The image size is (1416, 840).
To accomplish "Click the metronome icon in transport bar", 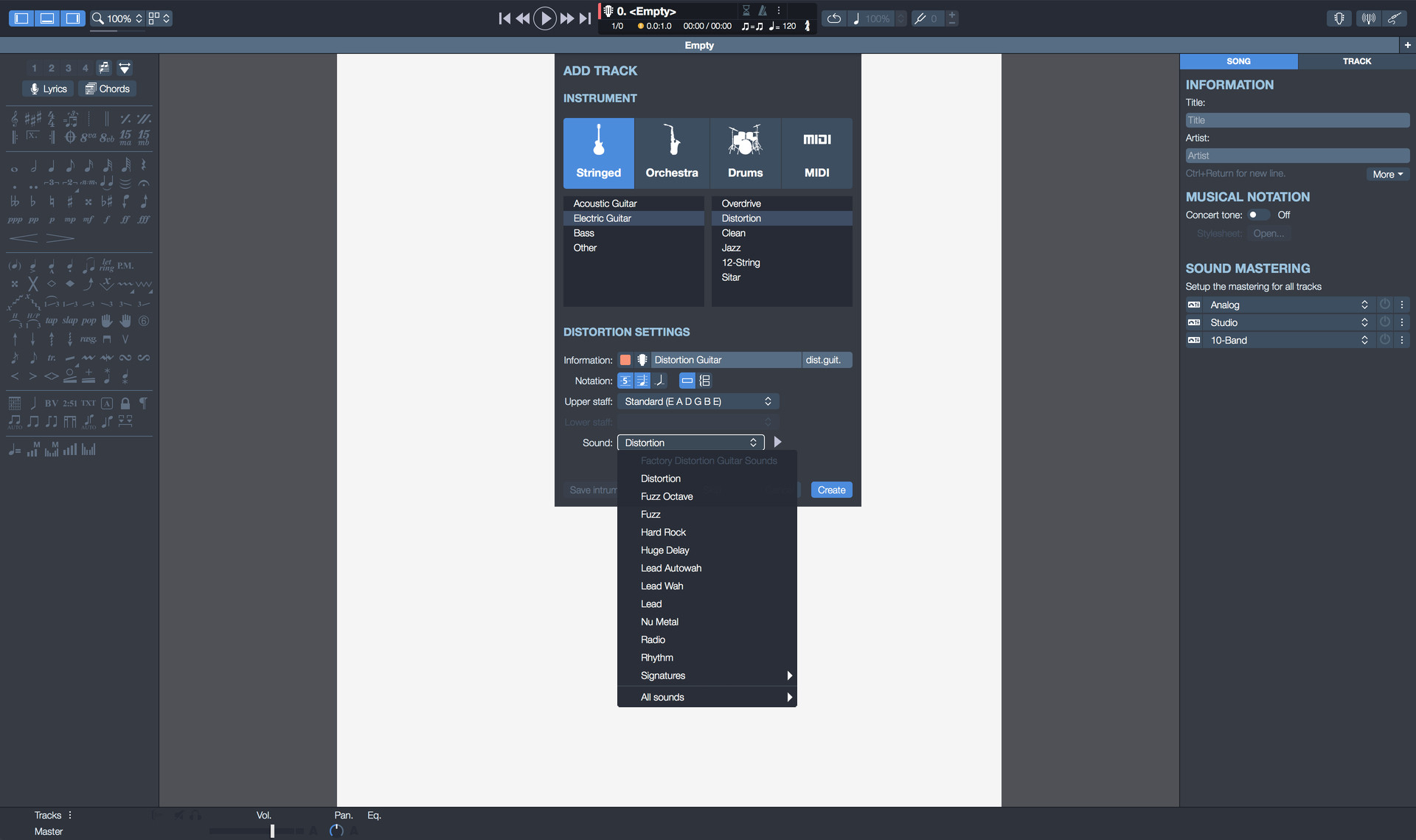I will point(763,10).
